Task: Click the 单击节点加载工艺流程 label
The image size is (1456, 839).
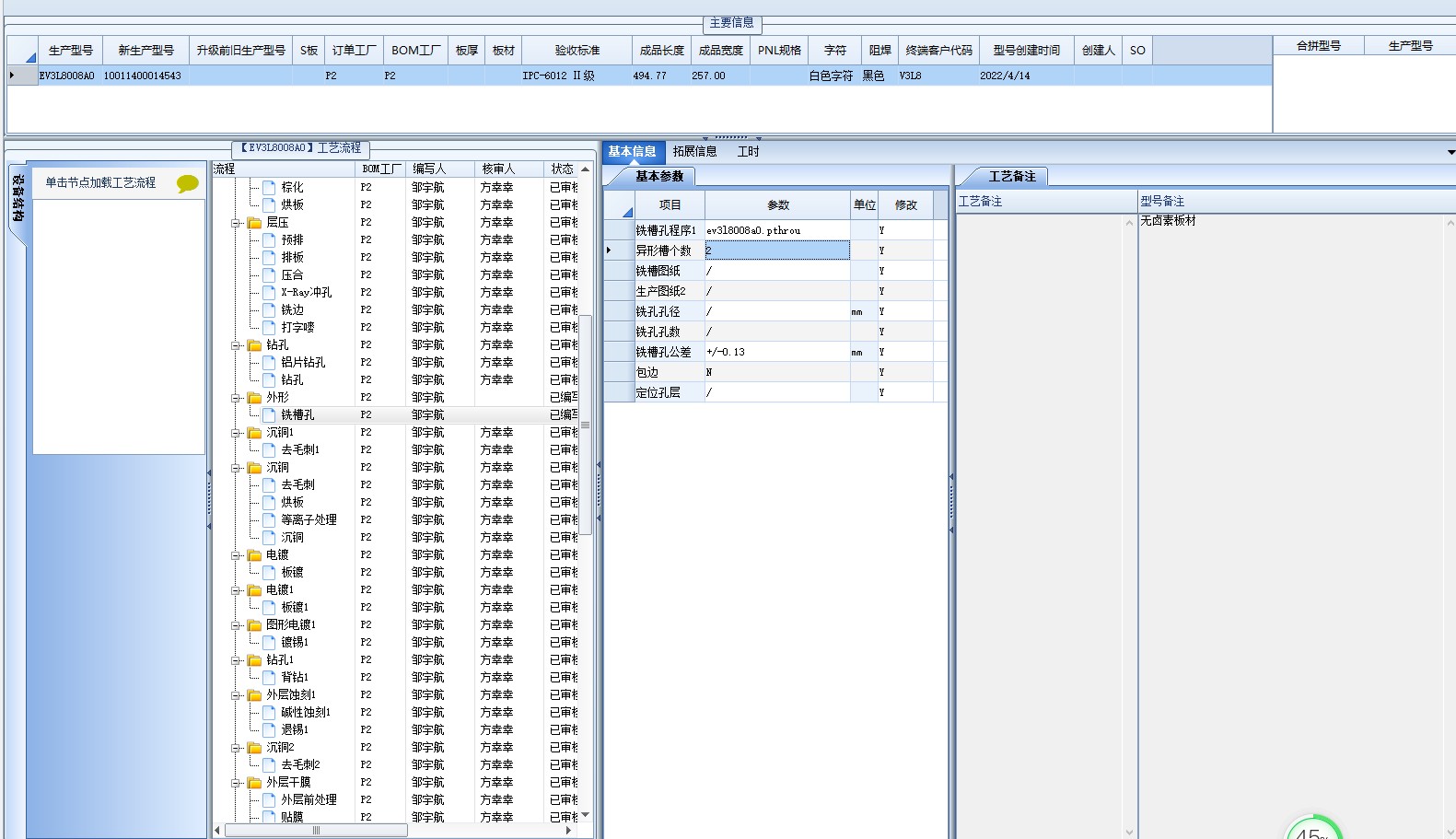Action: click(x=100, y=183)
